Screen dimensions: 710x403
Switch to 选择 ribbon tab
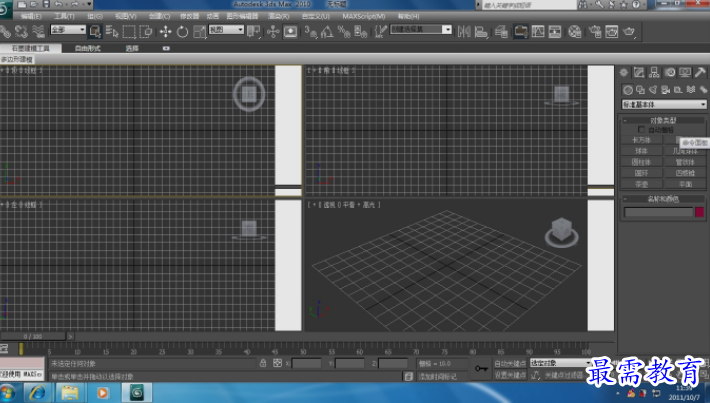click(132, 48)
